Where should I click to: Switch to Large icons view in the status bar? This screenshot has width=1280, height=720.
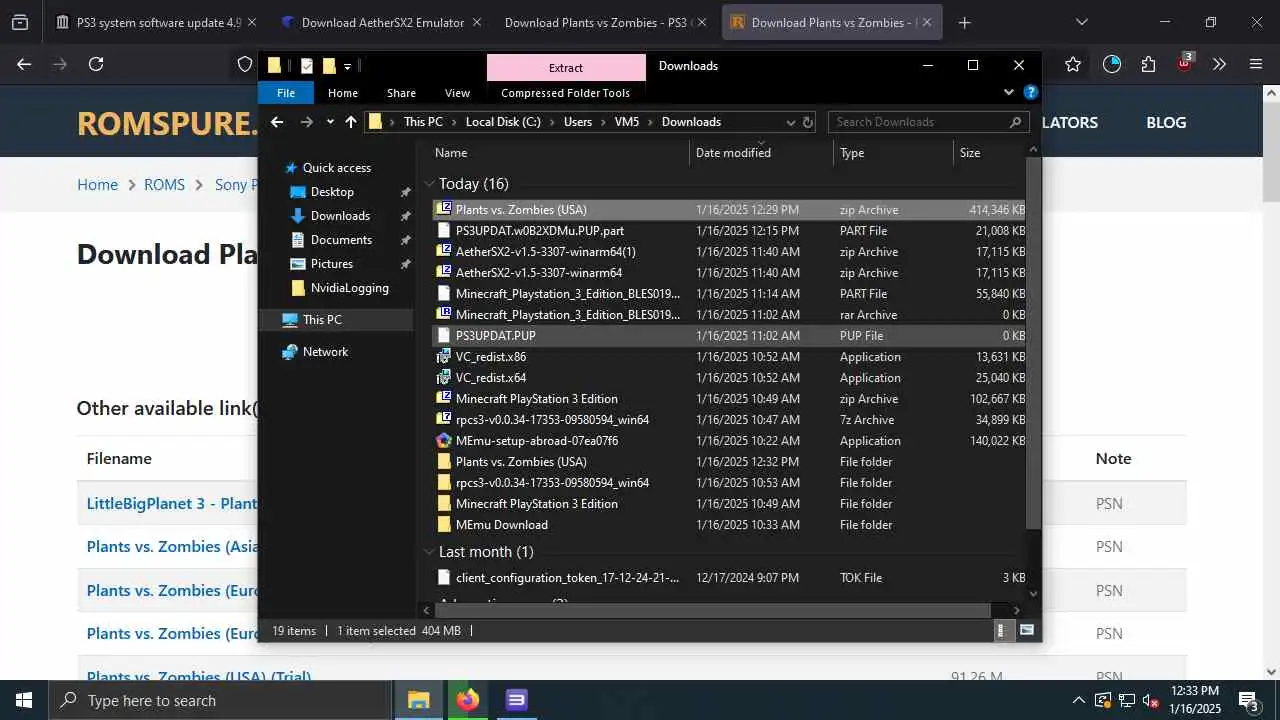point(1026,631)
